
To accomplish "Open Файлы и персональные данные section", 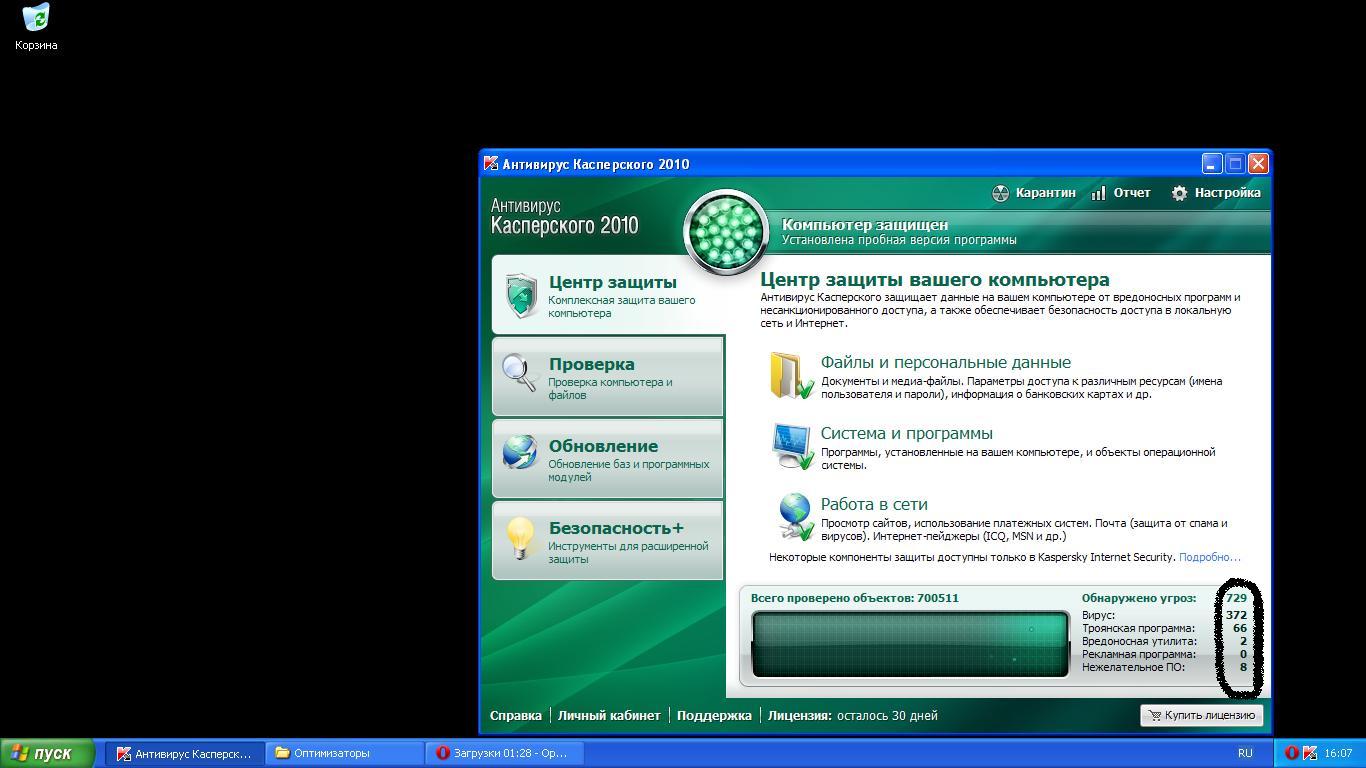I will [x=945, y=362].
